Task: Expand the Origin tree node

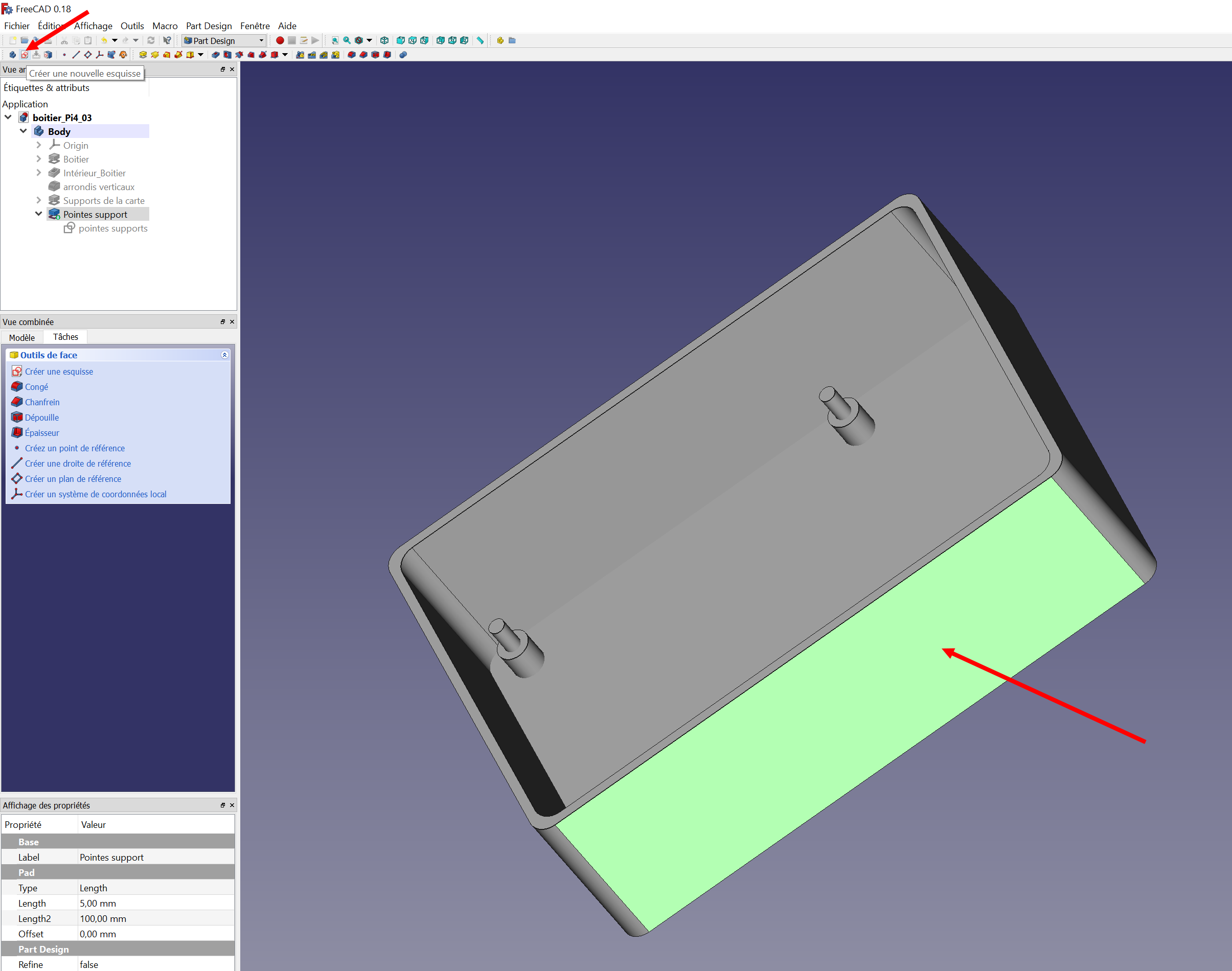Action: pos(39,145)
